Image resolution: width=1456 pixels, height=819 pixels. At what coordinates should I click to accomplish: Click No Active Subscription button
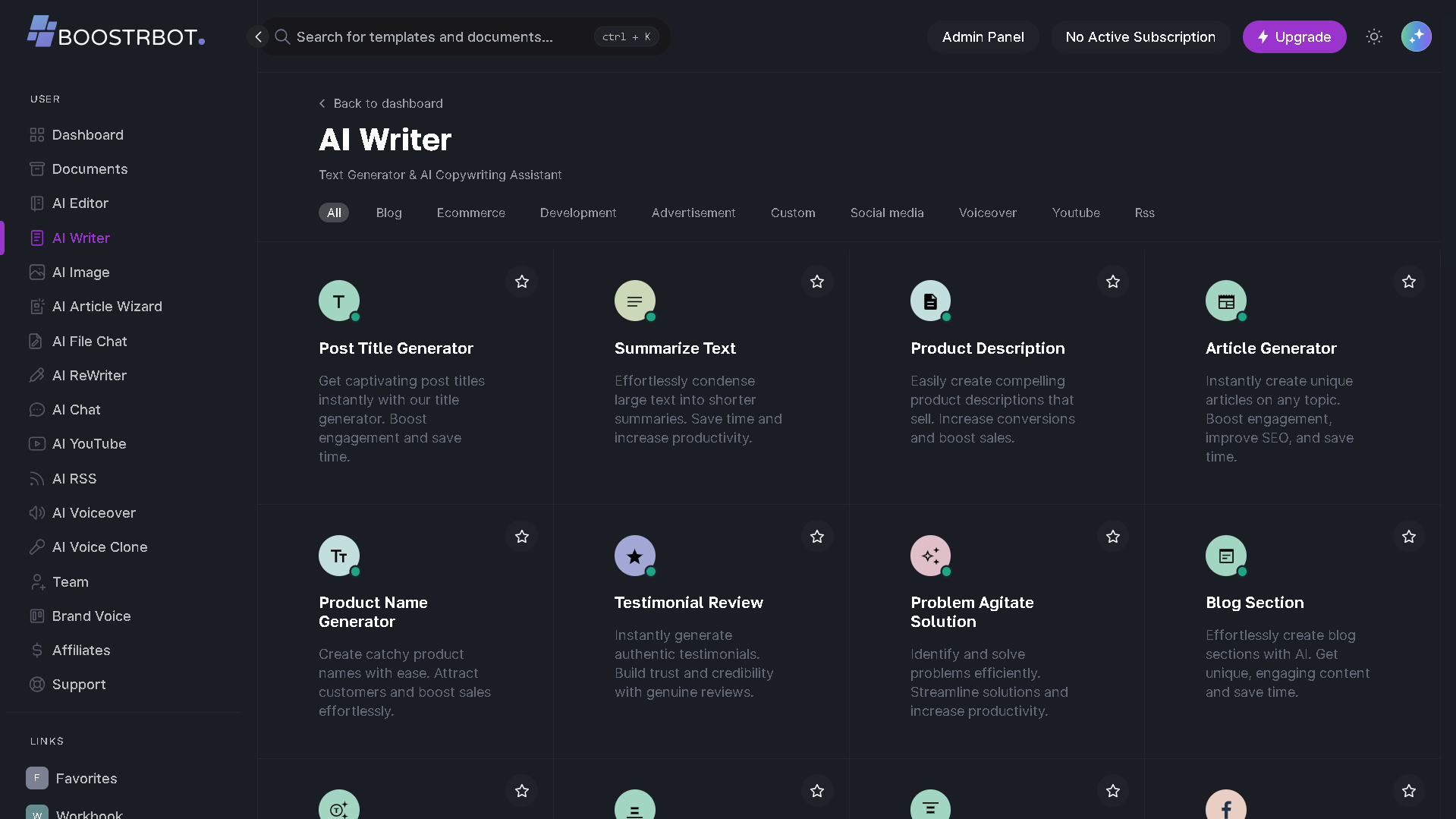[1140, 37]
